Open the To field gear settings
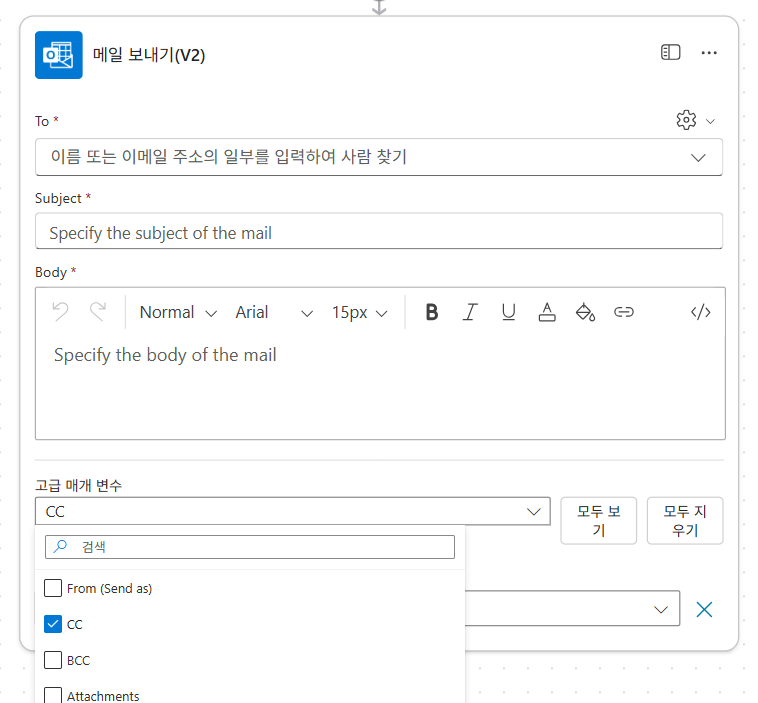Image resolution: width=758 pixels, height=703 pixels. [686, 120]
